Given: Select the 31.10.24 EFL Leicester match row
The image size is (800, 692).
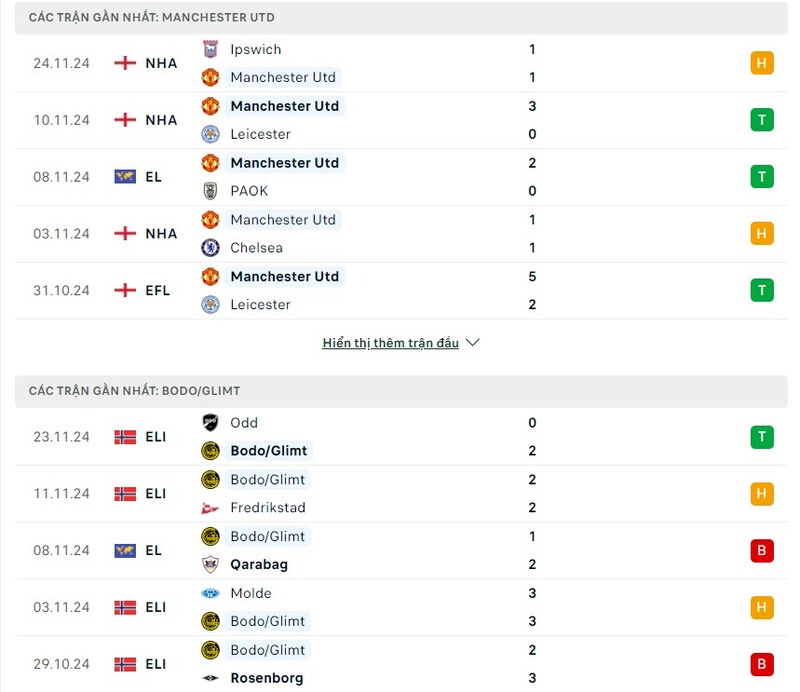Looking at the screenshot, I should (x=401, y=290).
